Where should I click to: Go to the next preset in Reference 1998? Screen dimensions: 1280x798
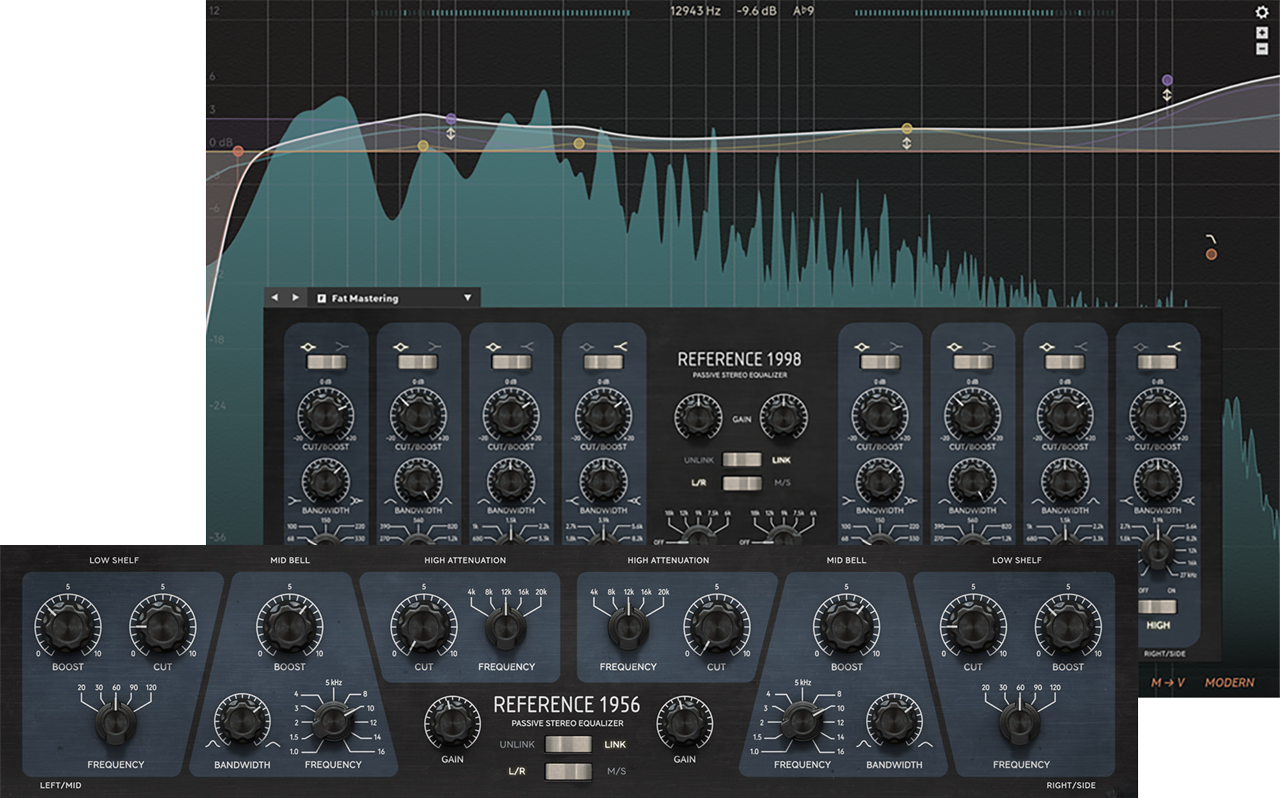(295, 298)
